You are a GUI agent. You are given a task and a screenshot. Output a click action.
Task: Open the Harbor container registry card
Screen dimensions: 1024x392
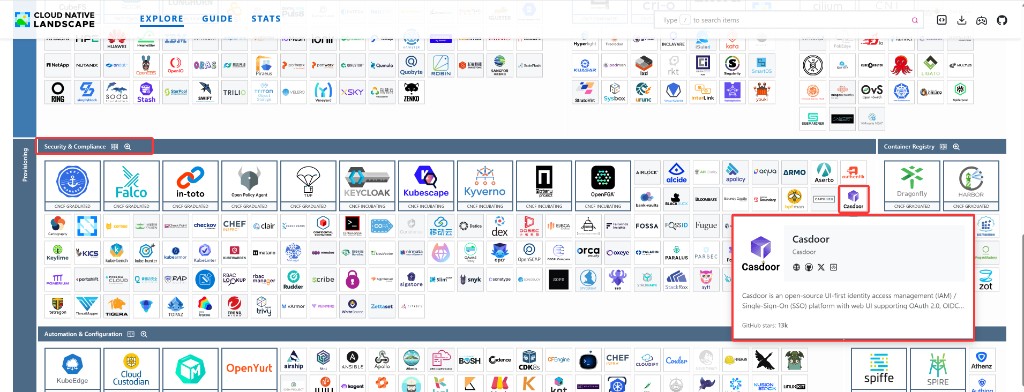point(970,186)
